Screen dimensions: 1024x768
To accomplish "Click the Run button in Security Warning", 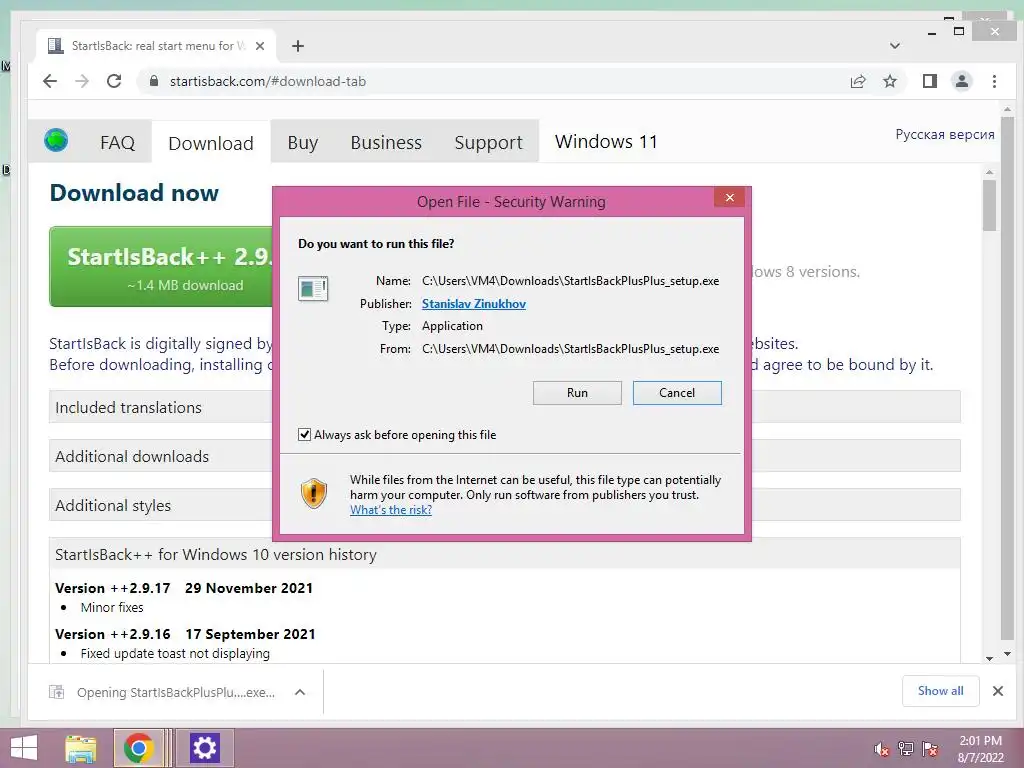I will click(x=577, y=392).
